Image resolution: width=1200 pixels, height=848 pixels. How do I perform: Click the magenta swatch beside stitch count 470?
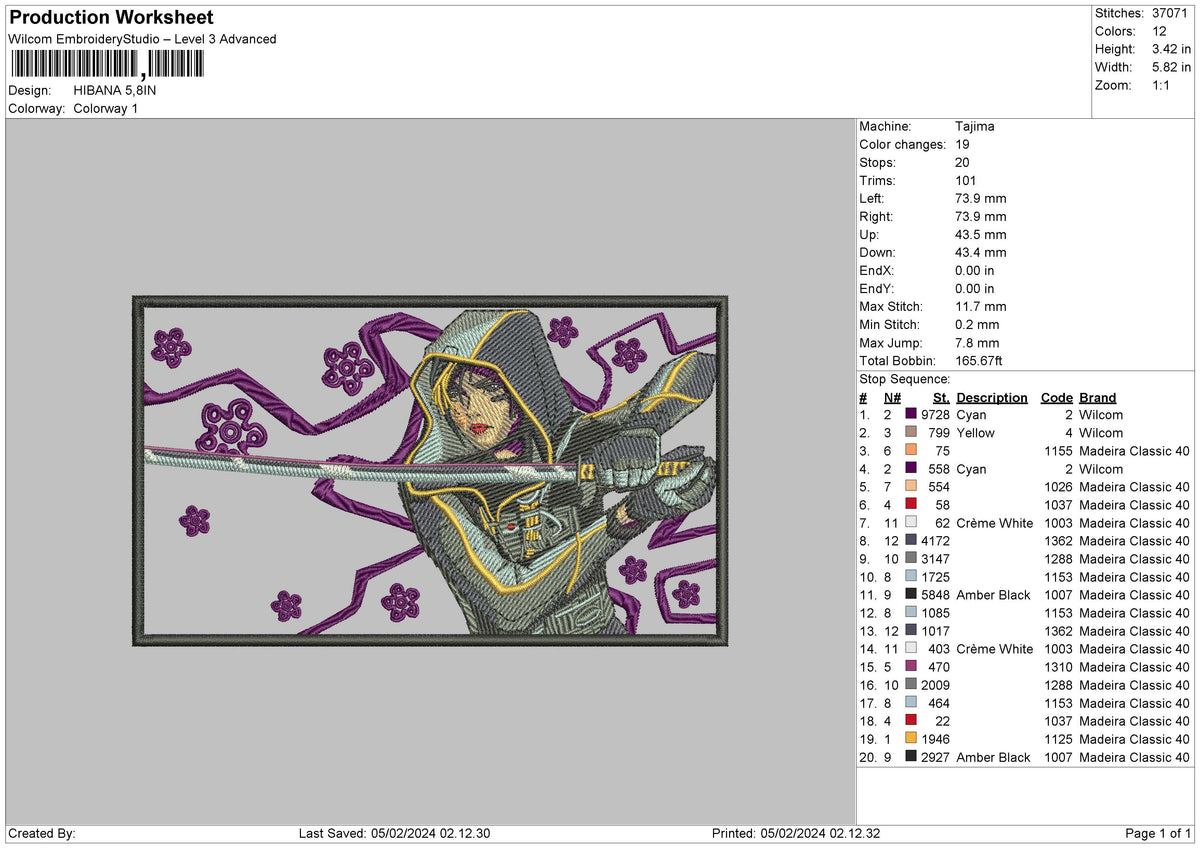tap(911, 666)
